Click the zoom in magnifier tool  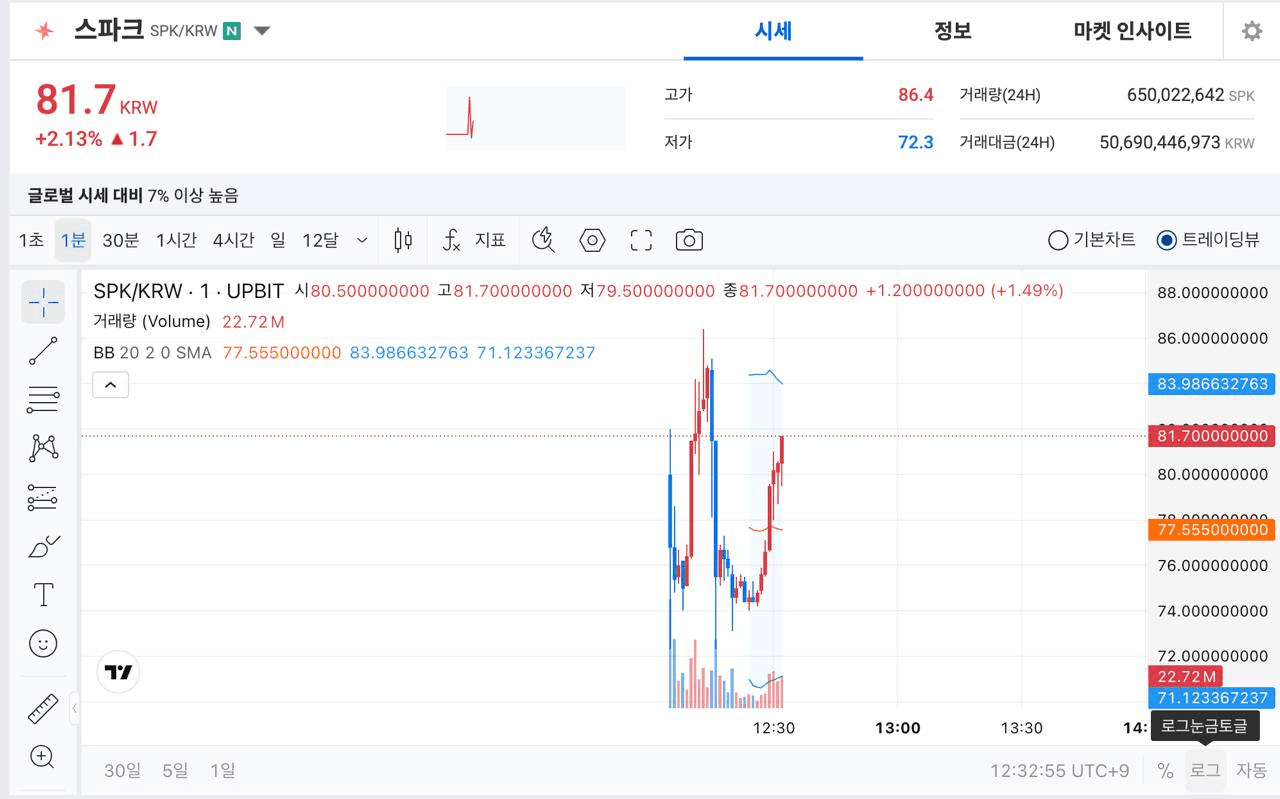tap(43, 757)
